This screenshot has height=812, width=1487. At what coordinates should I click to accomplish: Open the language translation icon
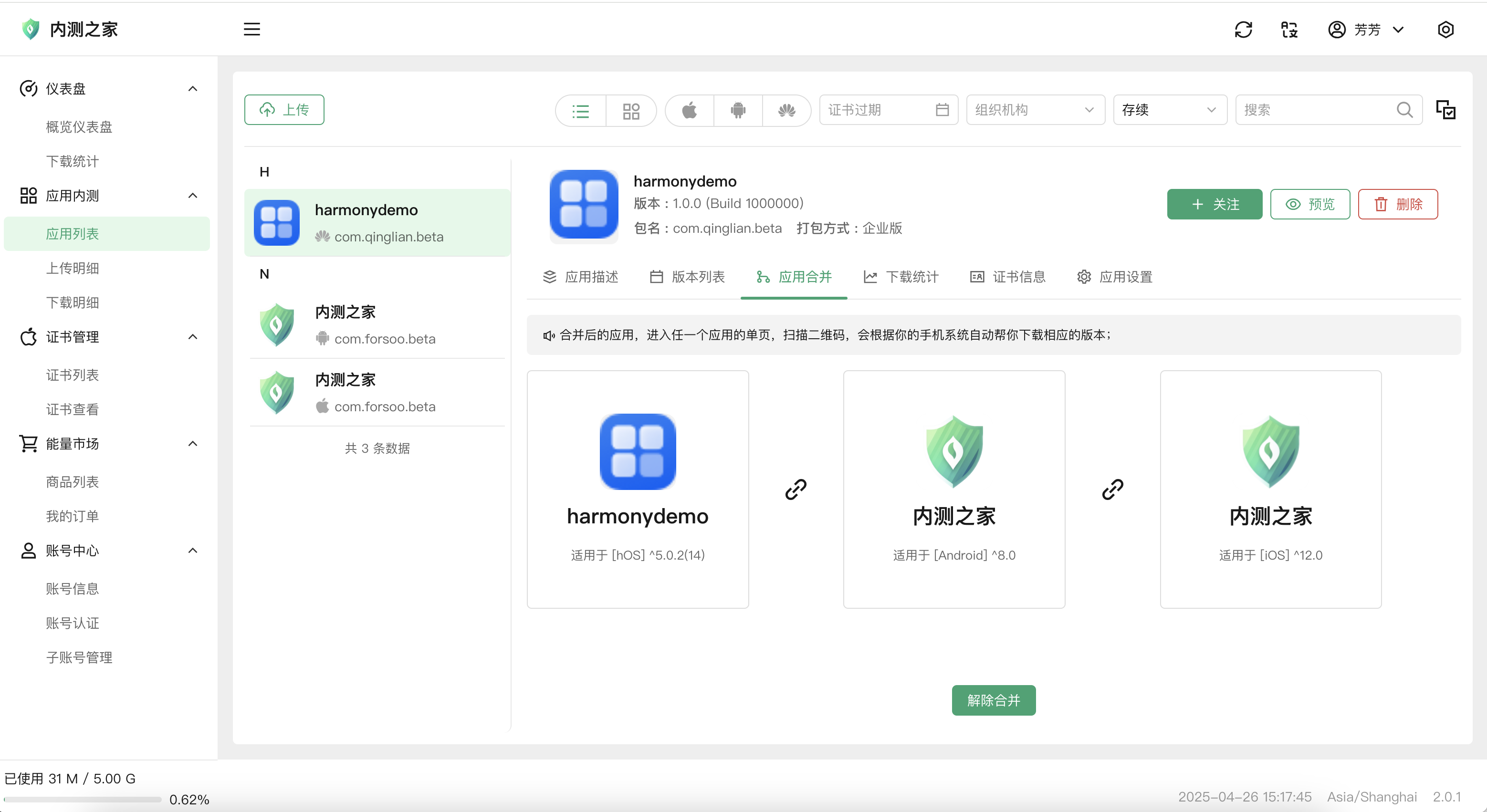pos(1289,30)
